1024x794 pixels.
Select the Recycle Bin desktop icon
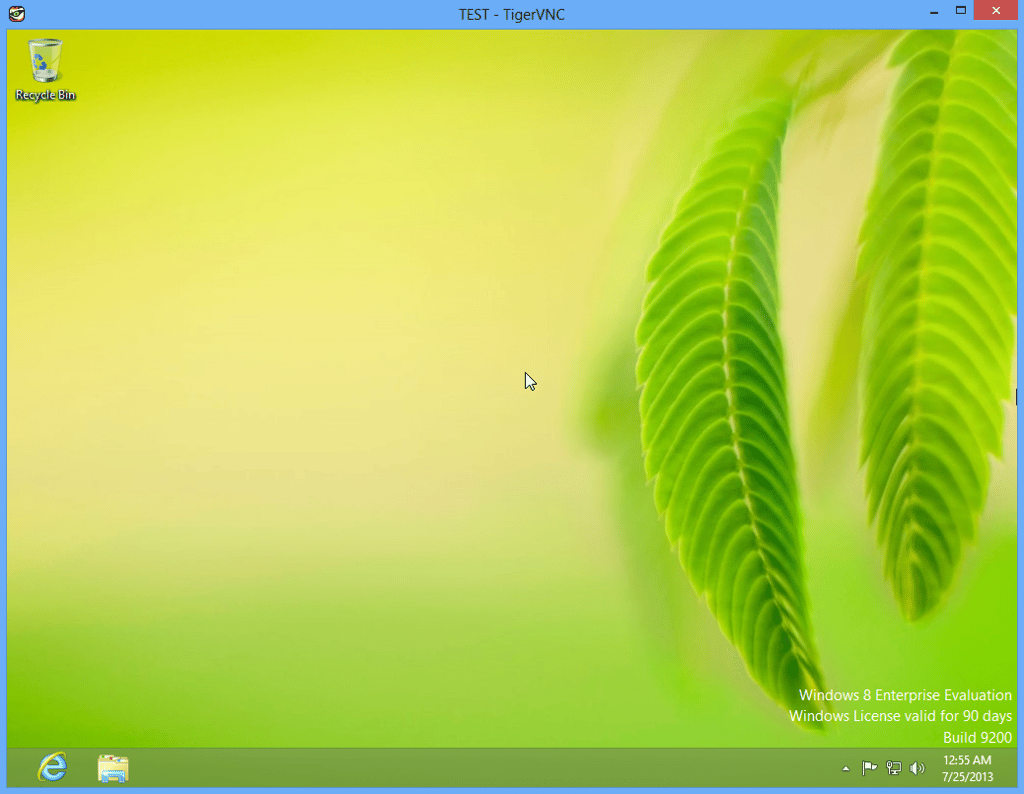45,70
